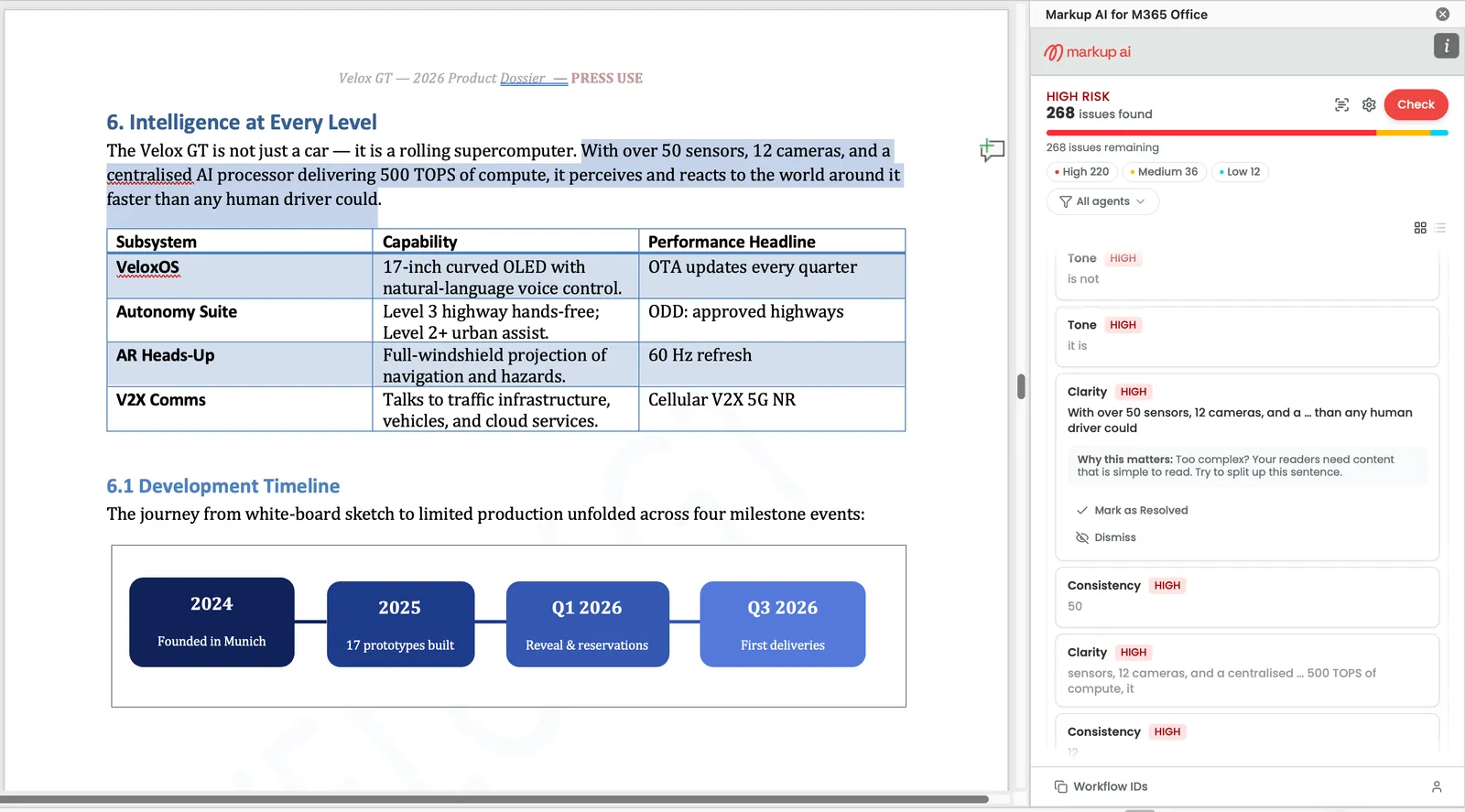The height and width of the screenshot is (812, 1465).
Task: Run the Check button
Action: [x=1416, y=104]
